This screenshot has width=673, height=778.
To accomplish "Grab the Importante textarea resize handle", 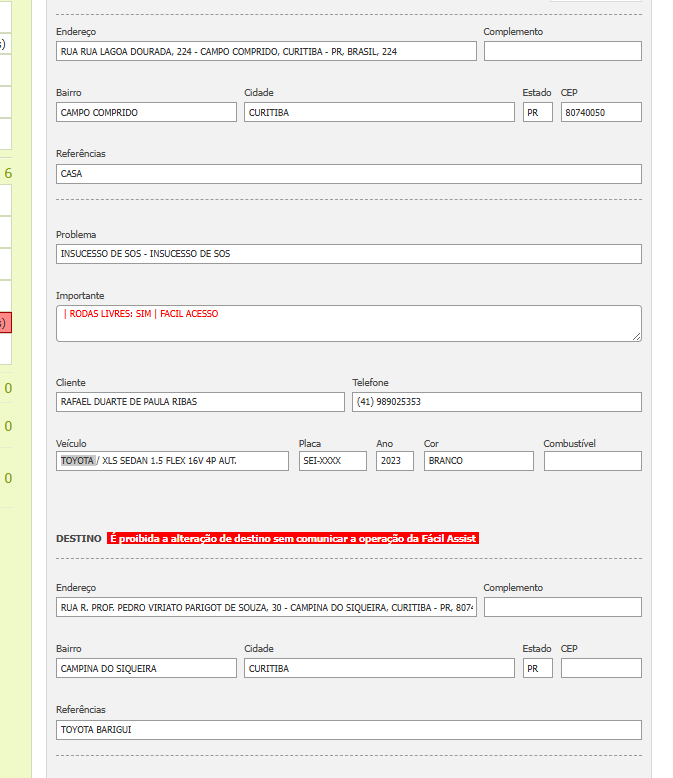I will (637, 337).
